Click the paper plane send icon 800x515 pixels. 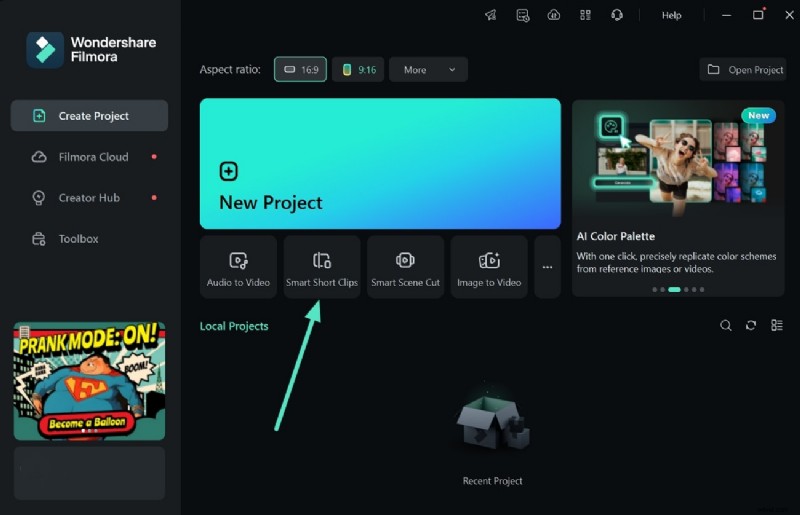coord(490,15)
